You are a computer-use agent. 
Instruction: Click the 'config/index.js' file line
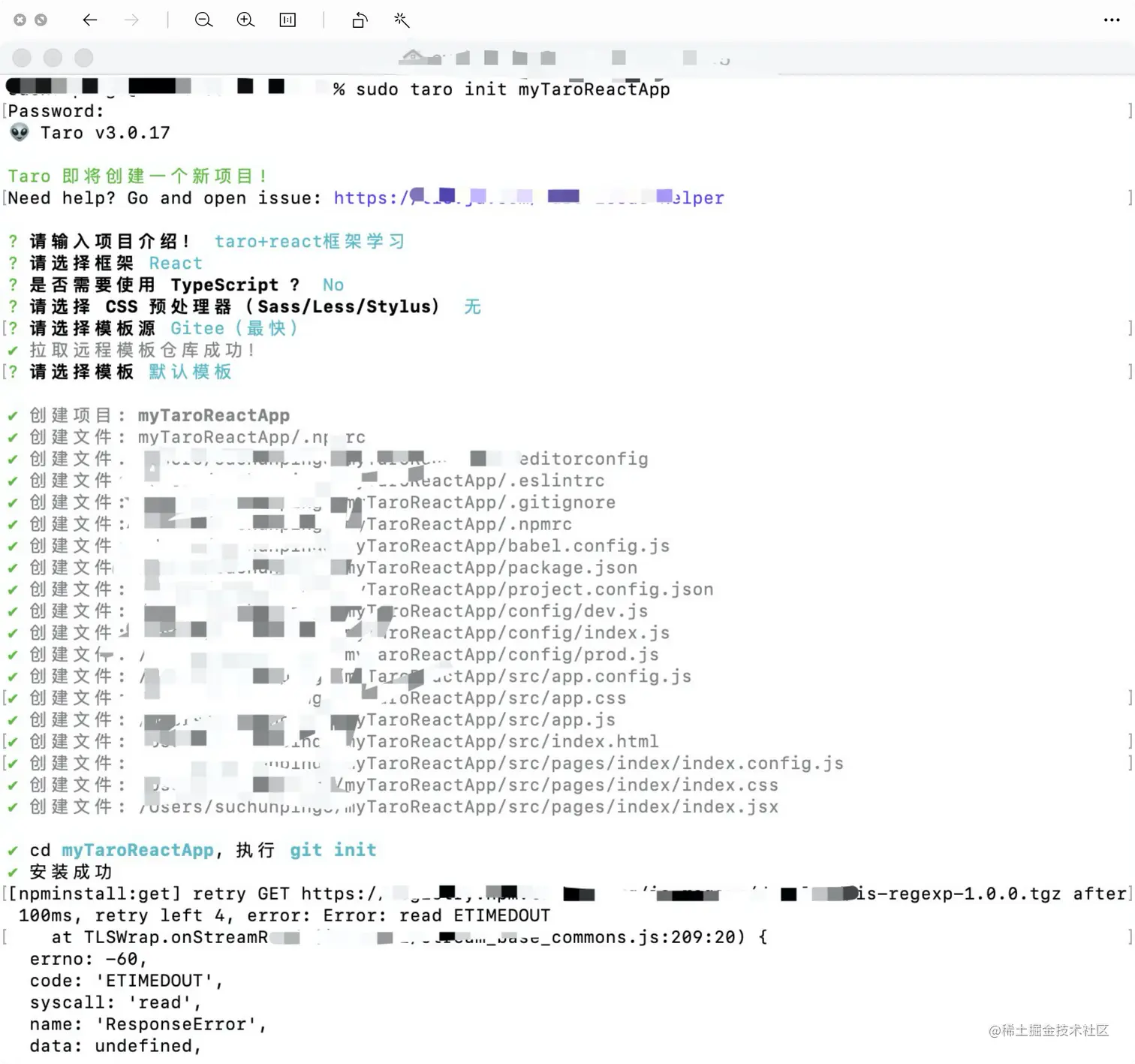(x=350, y=634)
